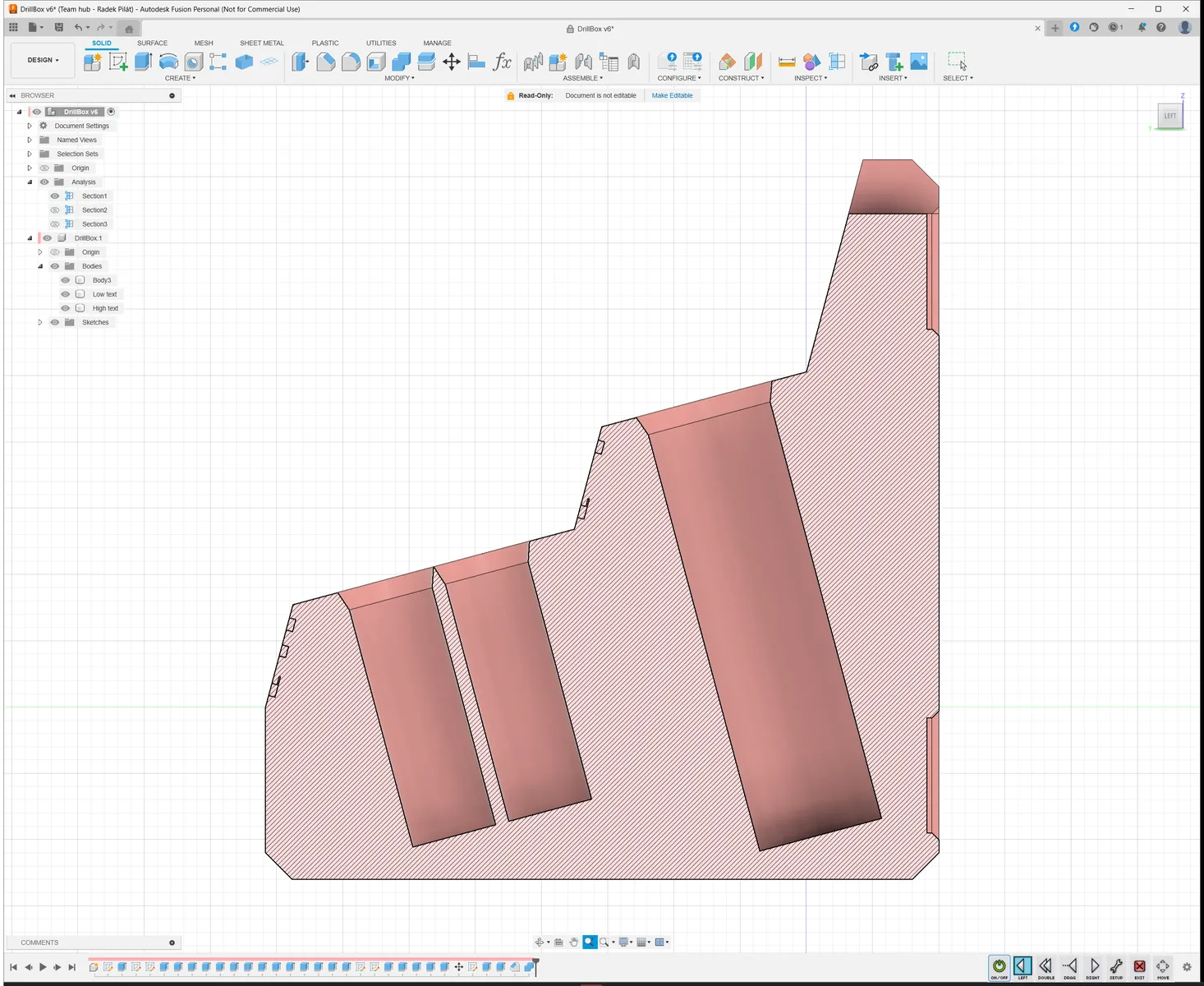Screen dimensions: 1204x986
Task: Hide the High text body
Action: (x=66, y=308)
